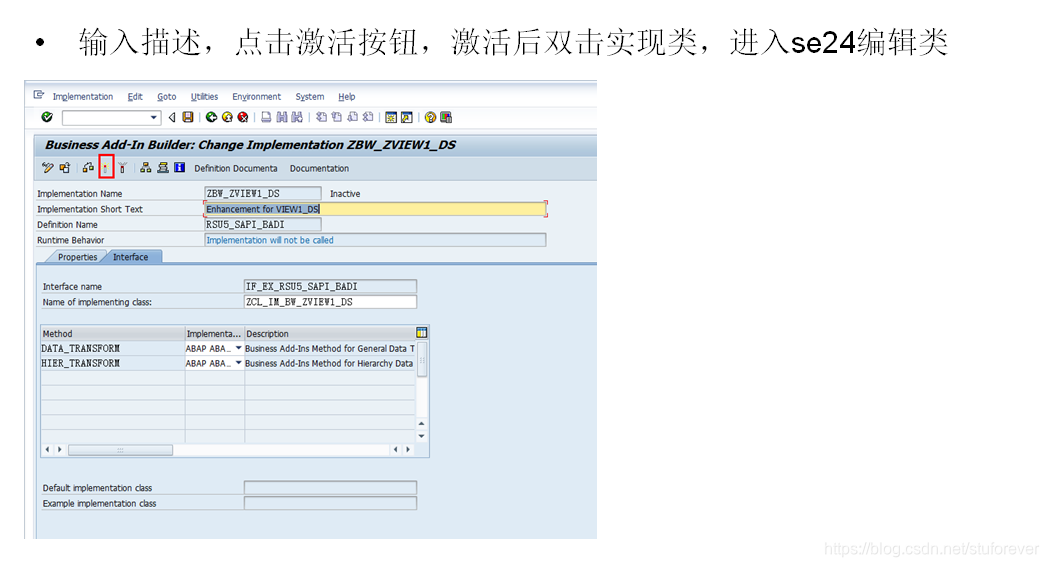This screenshot has height=567, width=1049.
Task: Open the Environment menu
Action: coord(256,96)
